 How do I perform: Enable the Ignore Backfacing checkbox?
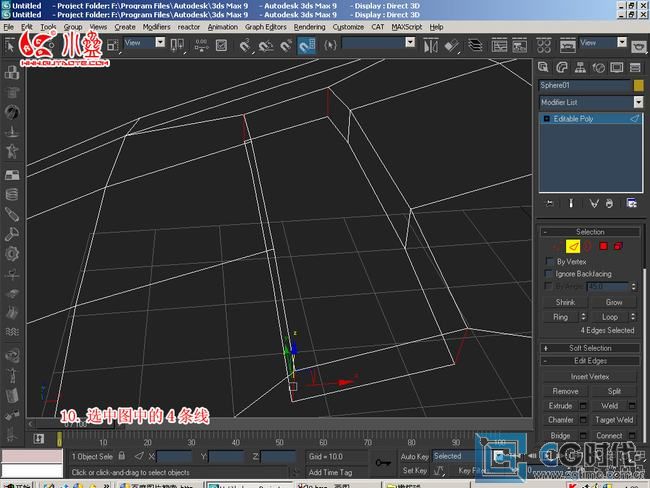pyautogui.click(x=549, y=274)
